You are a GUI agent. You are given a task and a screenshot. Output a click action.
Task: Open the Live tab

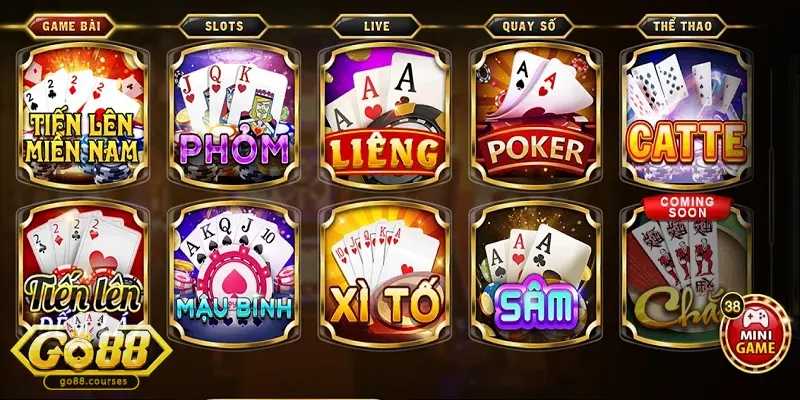(377, 27)
